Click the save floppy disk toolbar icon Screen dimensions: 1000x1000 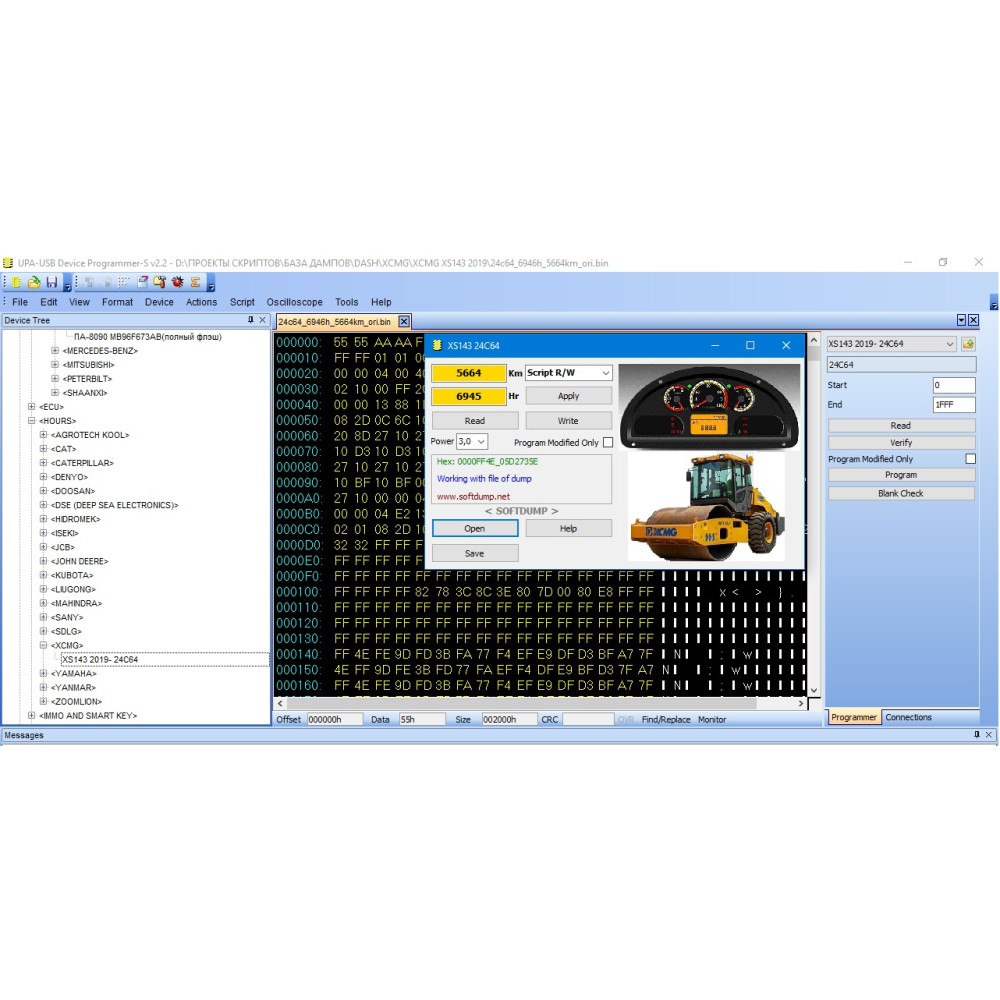click(x=52, y=282)
